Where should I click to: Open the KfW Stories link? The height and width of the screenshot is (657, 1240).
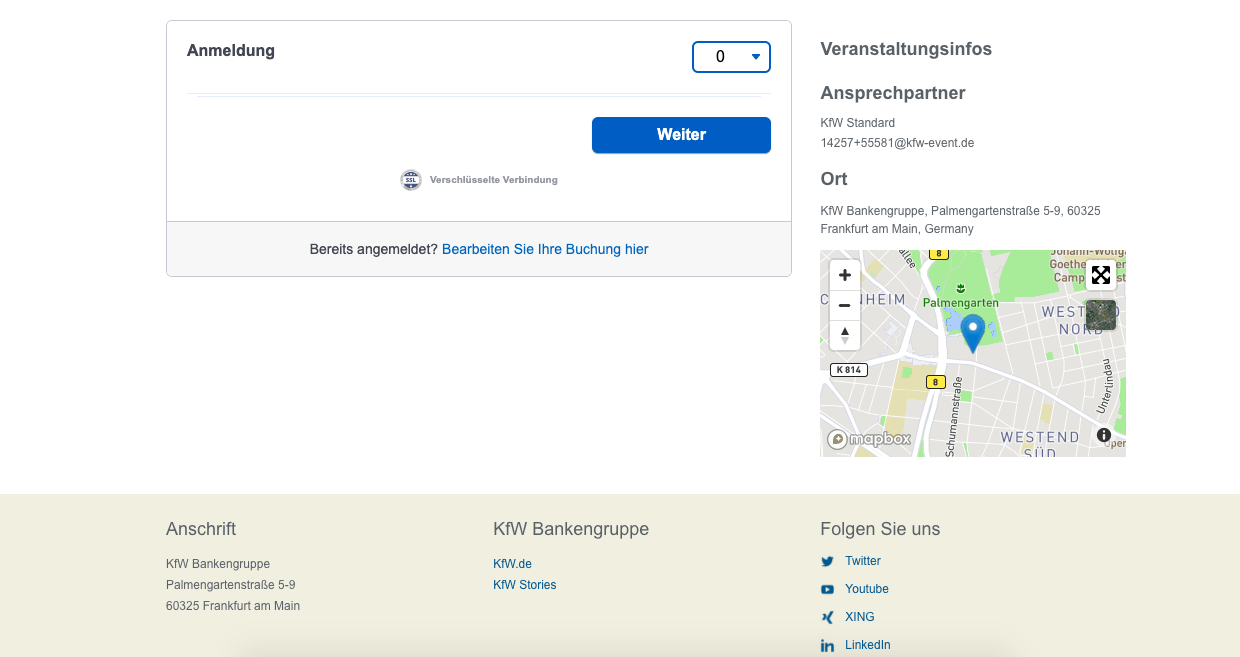[524, 585]
